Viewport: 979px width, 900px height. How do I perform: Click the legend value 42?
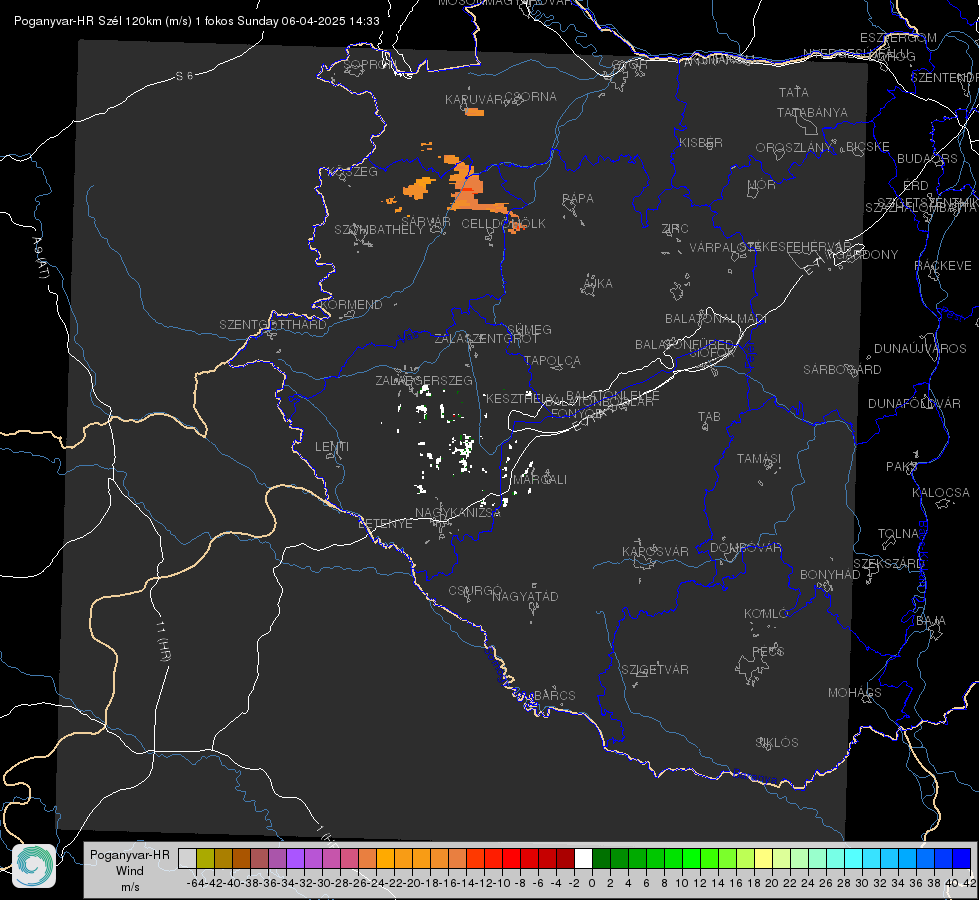coord(969,883)
